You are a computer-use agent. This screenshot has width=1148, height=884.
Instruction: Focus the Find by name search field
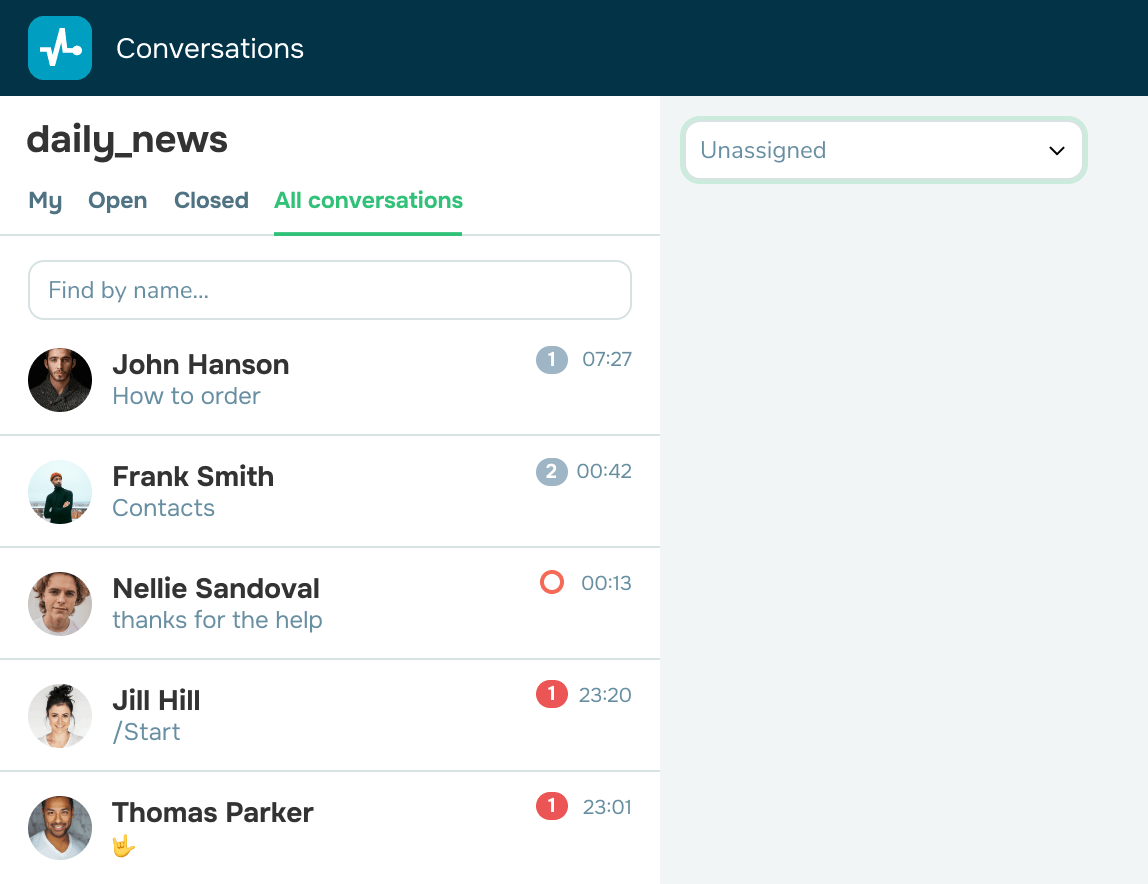tap(330, 290)
